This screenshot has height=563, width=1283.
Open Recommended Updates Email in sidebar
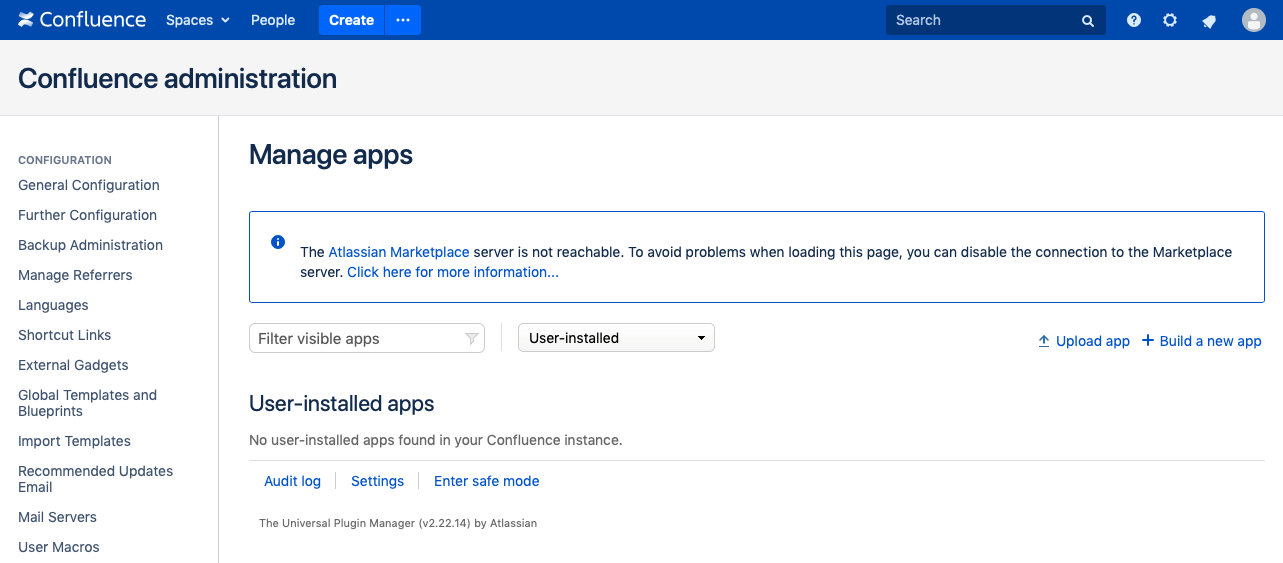point(95,479)
